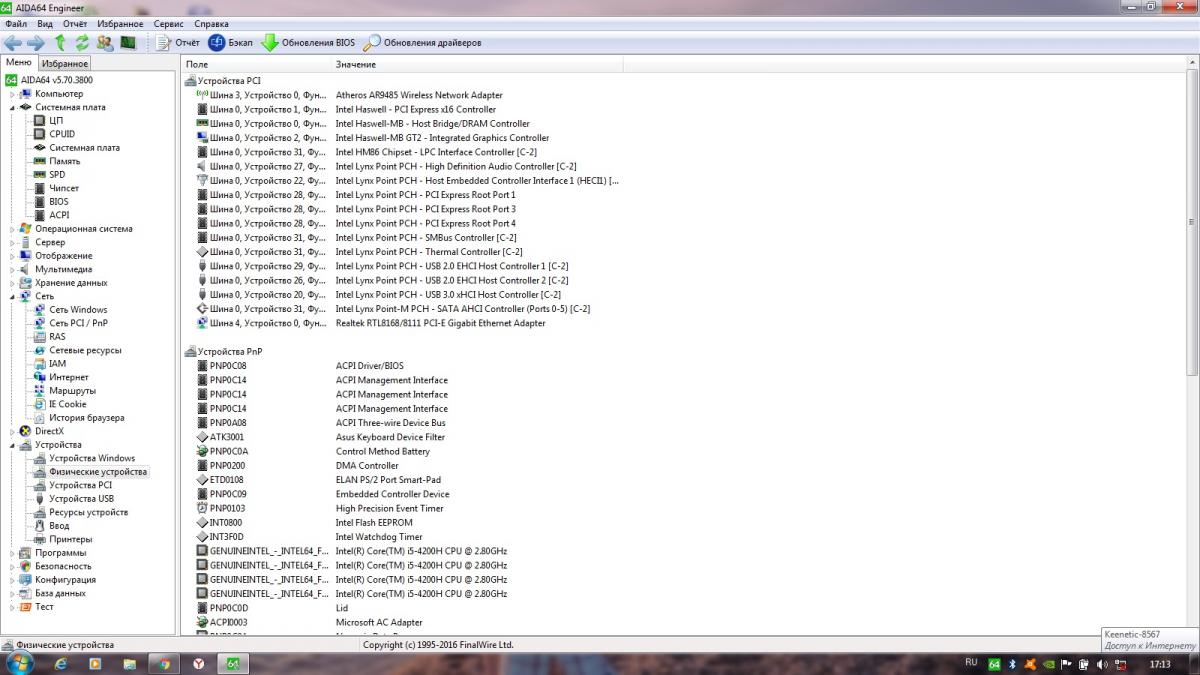Select Чипсет tree item

tap(64, 188)
